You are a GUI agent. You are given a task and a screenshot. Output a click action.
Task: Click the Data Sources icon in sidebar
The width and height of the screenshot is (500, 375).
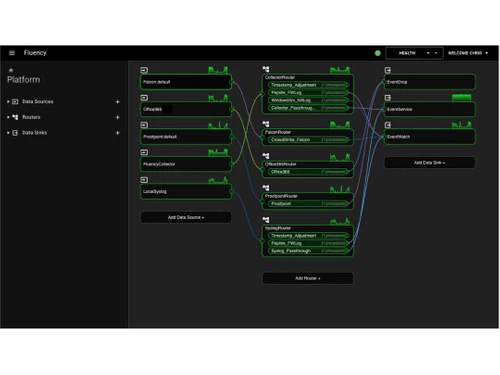coord(15,102)
